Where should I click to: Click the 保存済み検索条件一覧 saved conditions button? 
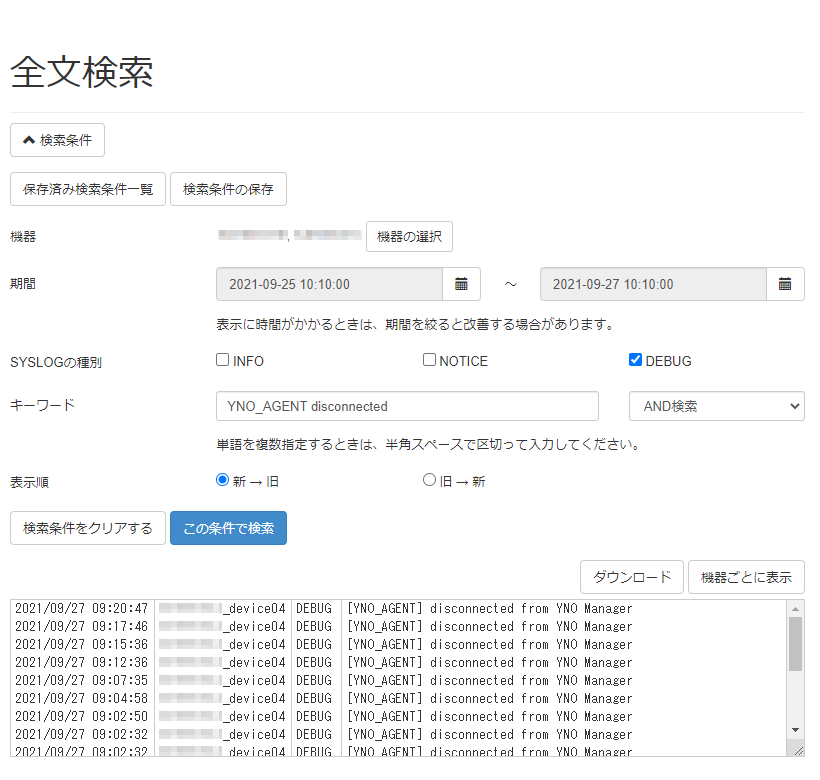click(x=88, y=189)
